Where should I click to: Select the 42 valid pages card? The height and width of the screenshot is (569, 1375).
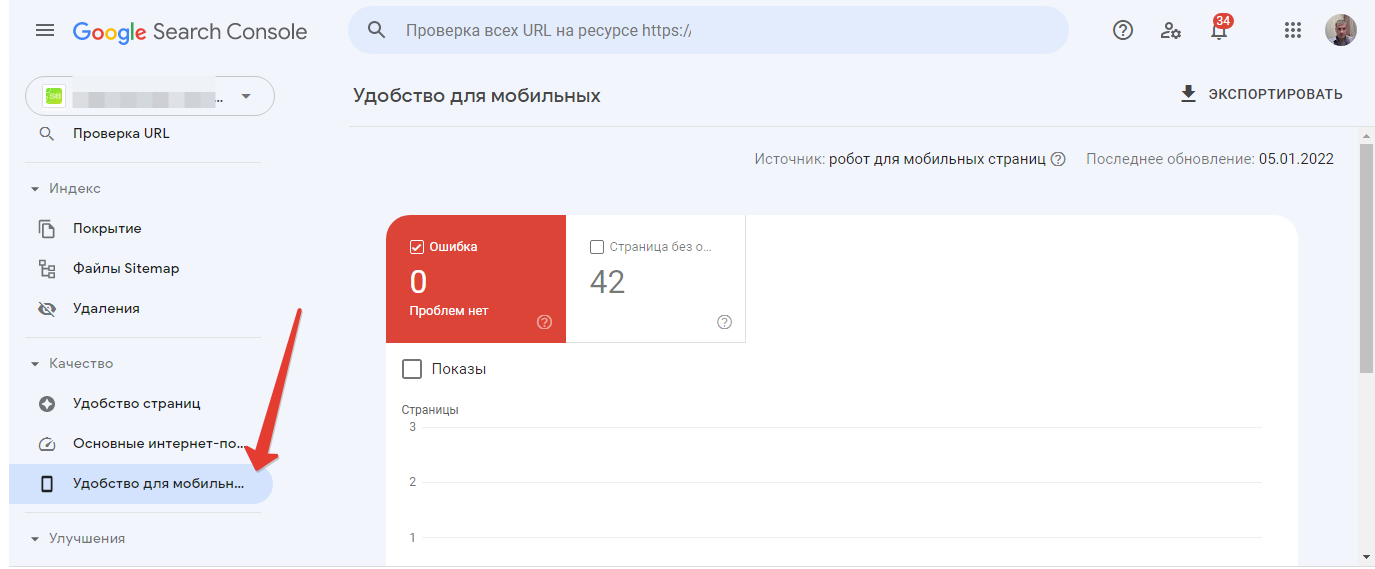tap(656, 279)
